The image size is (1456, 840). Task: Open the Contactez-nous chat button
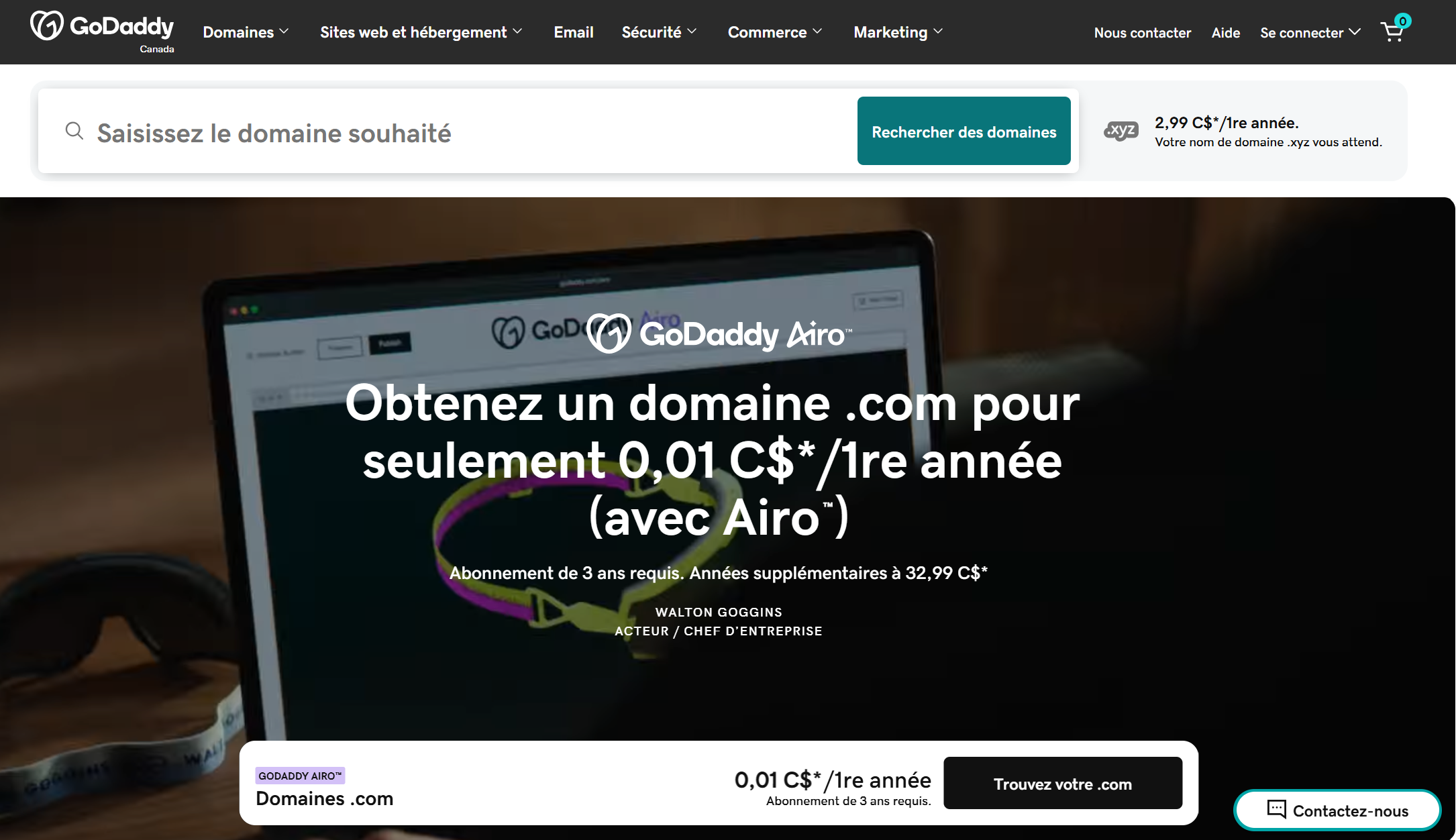[1337, 810]
